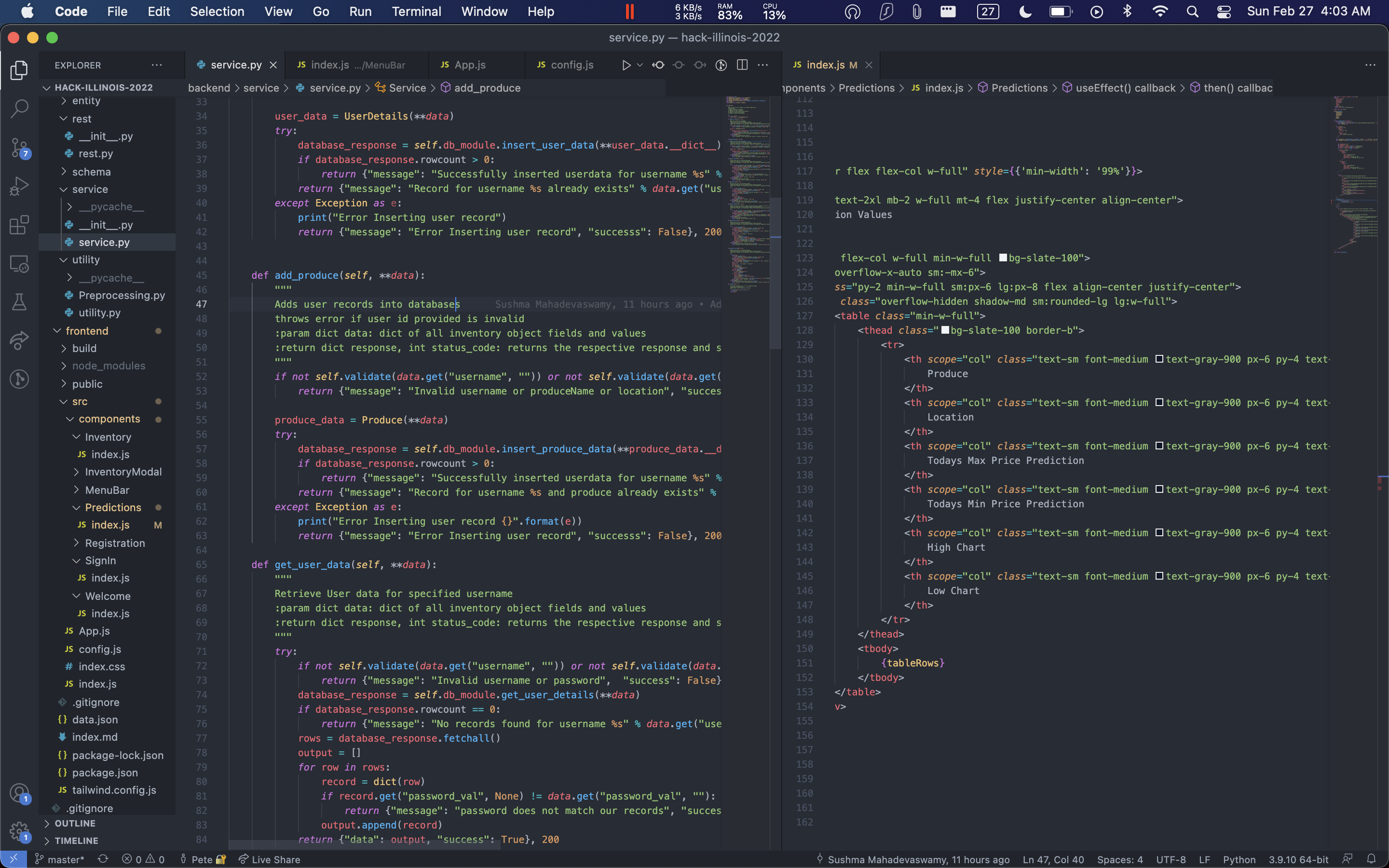Open the Search view in activity bar
This screenshot has height=868, width=1389.
(x=19, y=108)
